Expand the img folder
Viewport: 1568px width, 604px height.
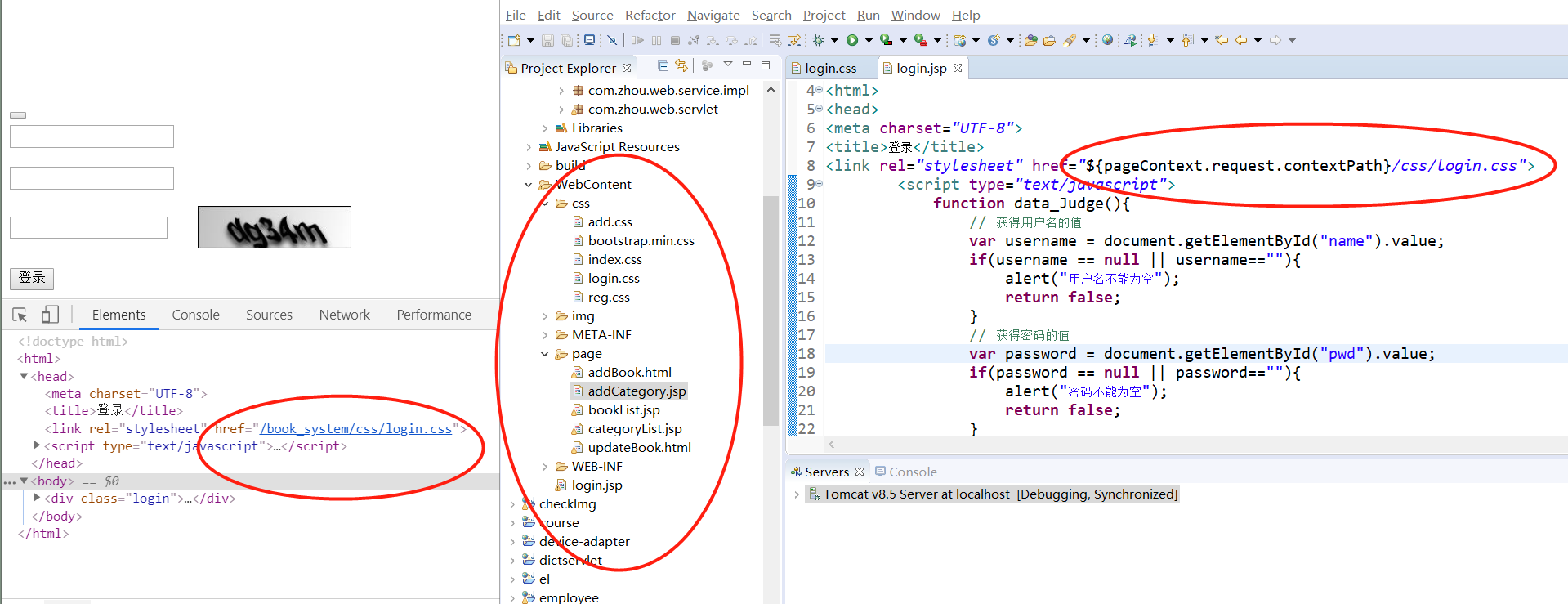[545, 316]
